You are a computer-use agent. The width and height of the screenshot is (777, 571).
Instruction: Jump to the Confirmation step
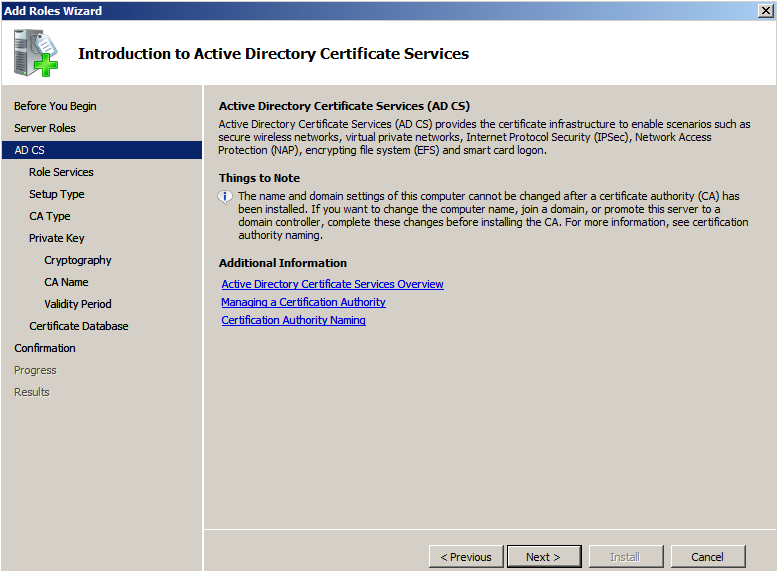[45, 348]
